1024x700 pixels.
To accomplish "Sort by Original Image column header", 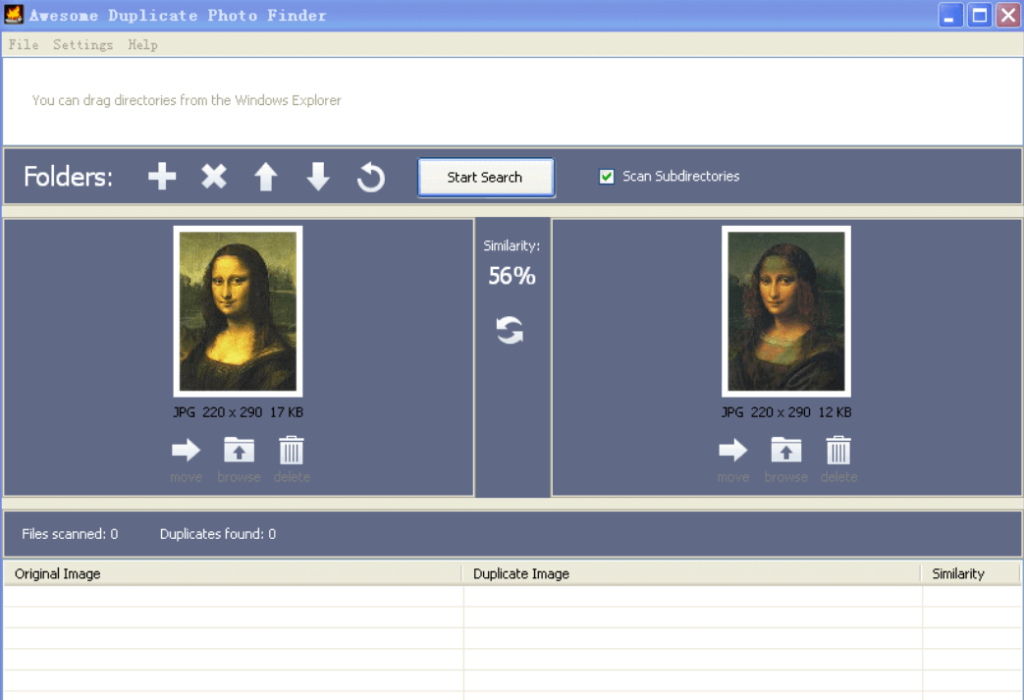I will click(232, 573).
